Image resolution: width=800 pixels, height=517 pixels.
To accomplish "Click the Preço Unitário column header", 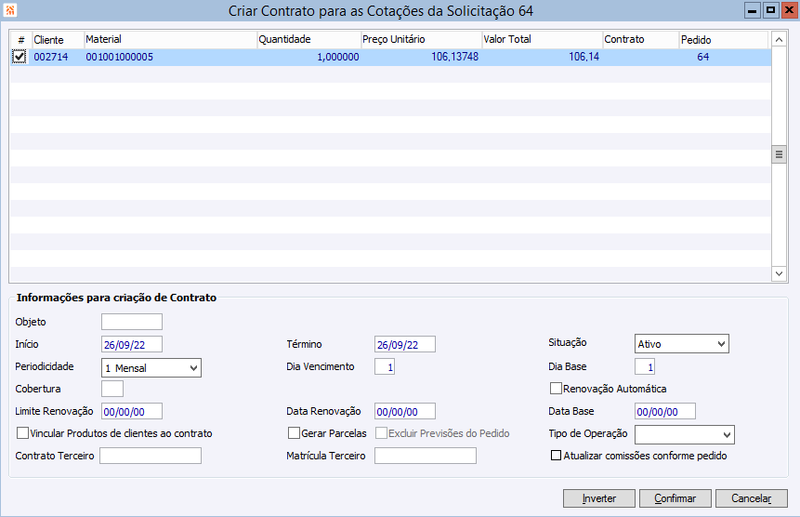I will point(421,40).
